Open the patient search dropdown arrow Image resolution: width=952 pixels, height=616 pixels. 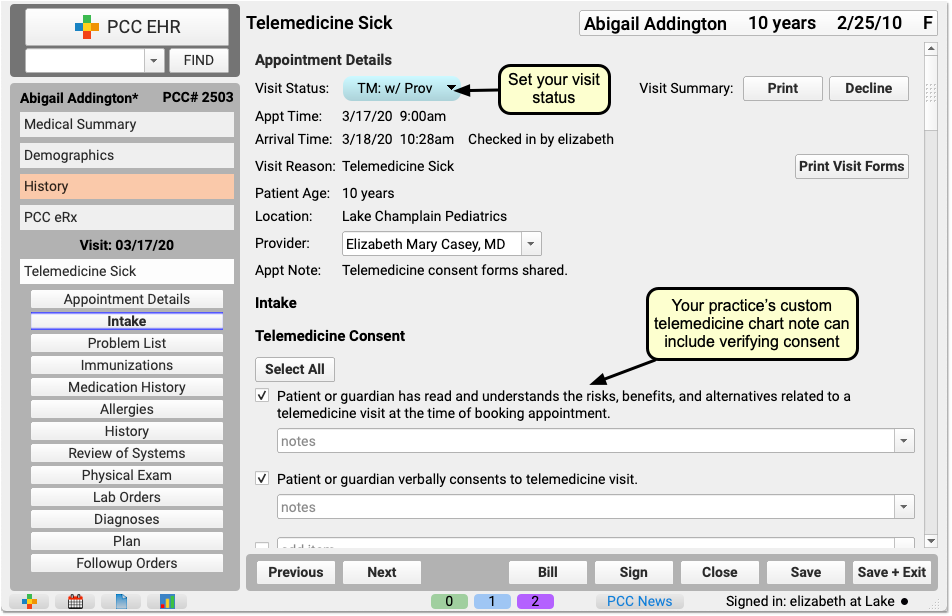[x=154, y=60]
